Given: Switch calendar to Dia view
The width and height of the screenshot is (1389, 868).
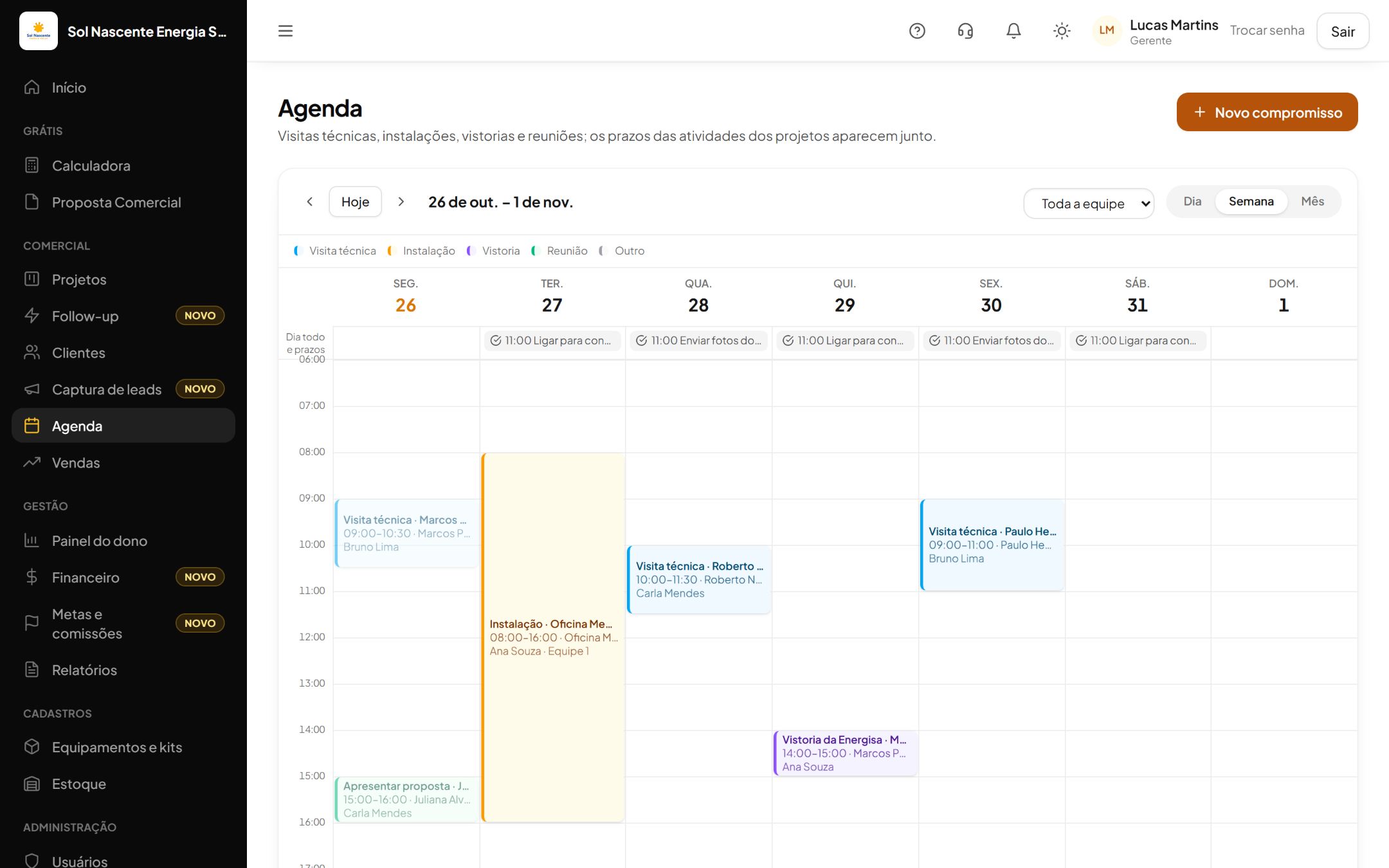Looking at the screenshot, I should (1192, 202).
